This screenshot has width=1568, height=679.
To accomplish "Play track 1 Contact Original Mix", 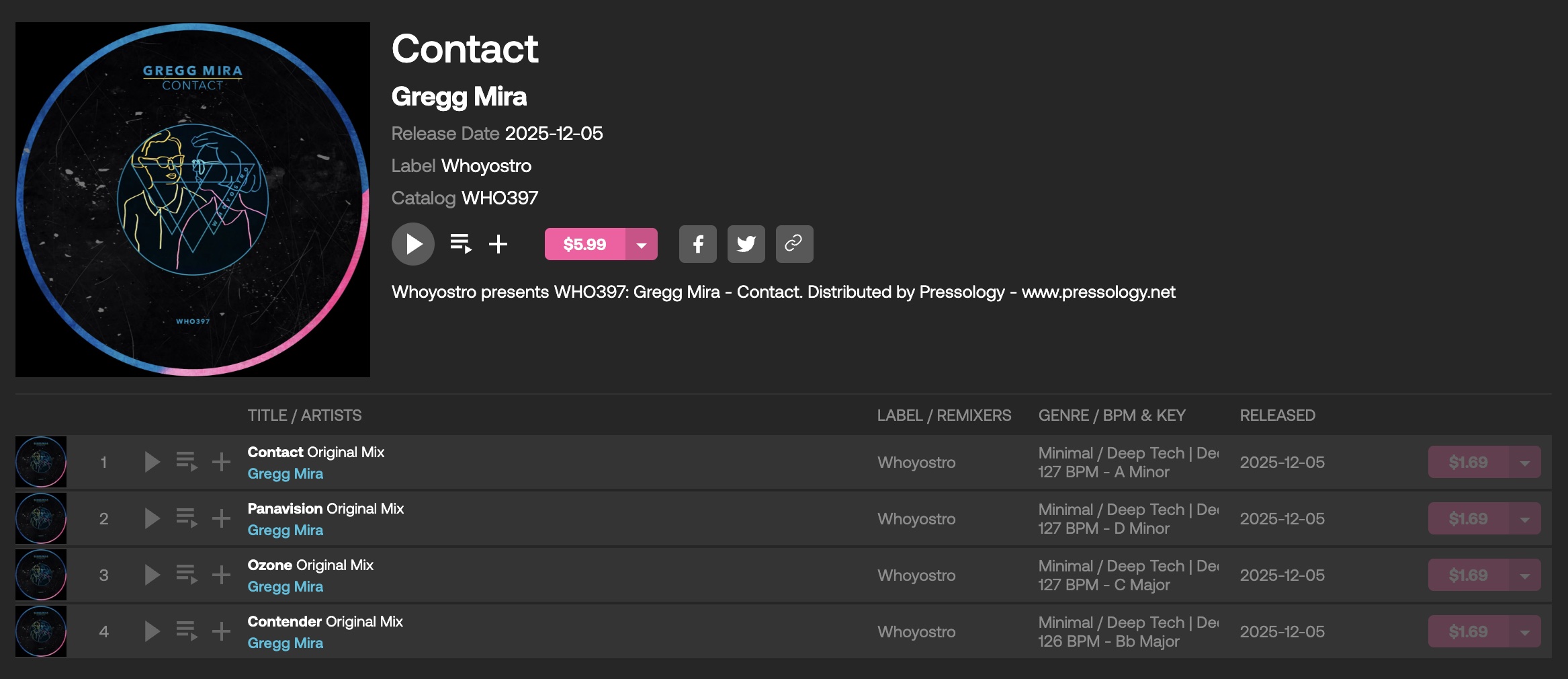I will [153, 462].
